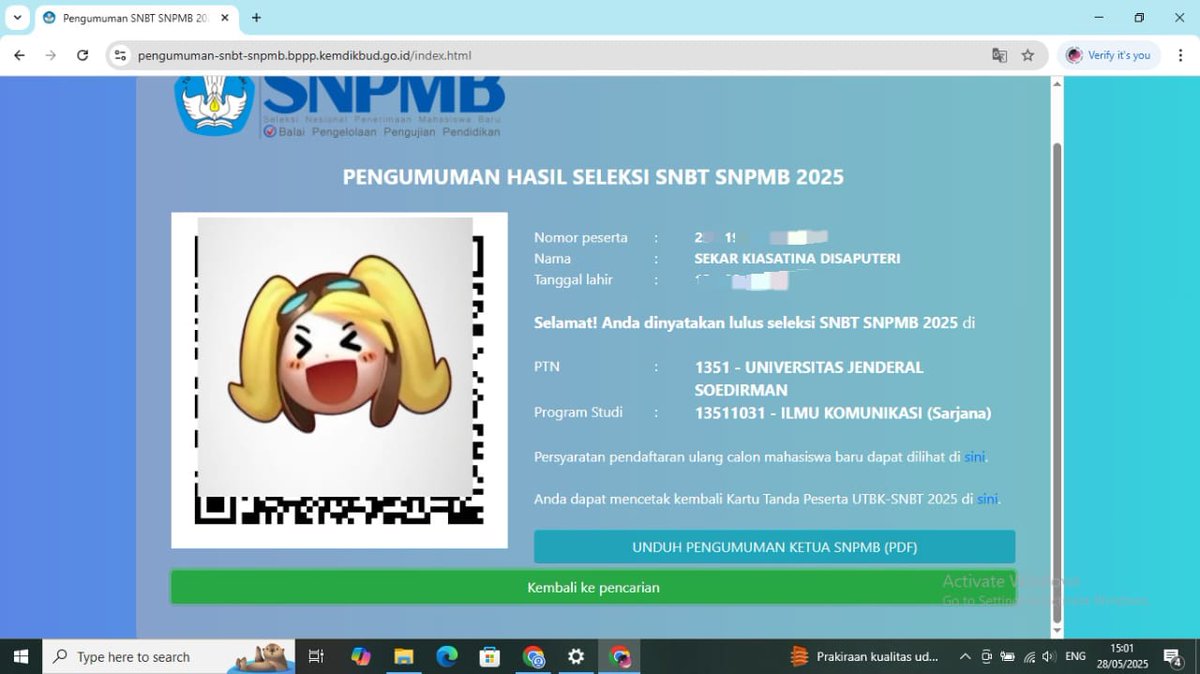Click the participant photo thumbnail
Screen dimensions: 1200x674
(x=339, y=380)
